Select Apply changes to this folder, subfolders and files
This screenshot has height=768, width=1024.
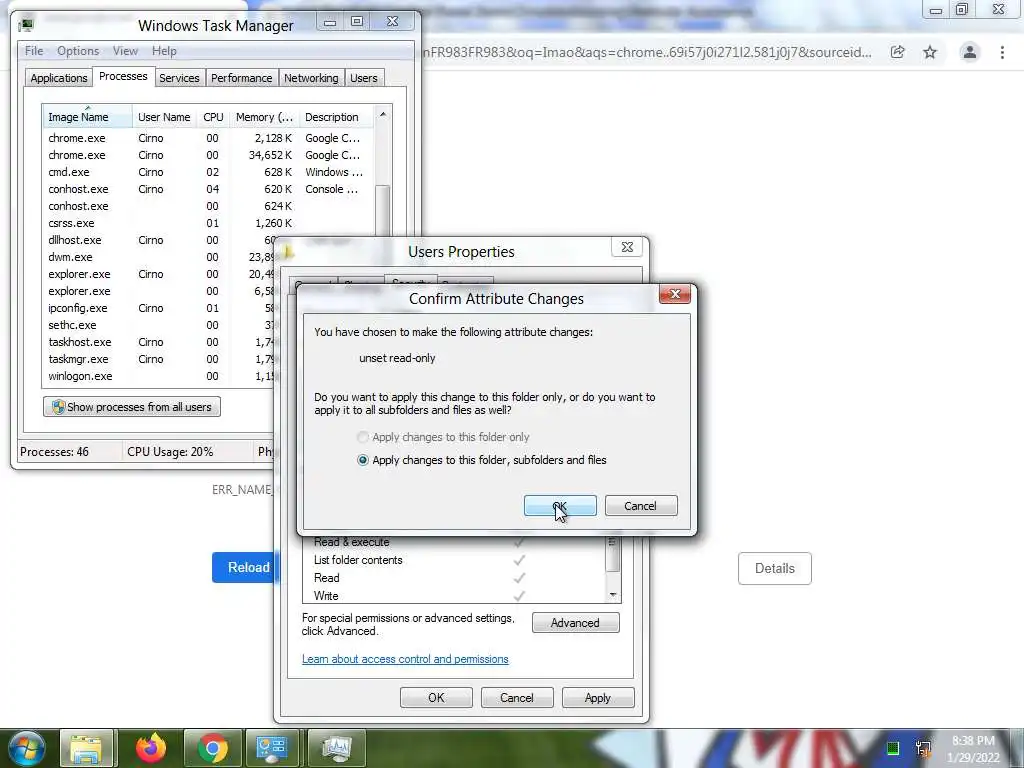pyautogui.click(x=482, y=460)
